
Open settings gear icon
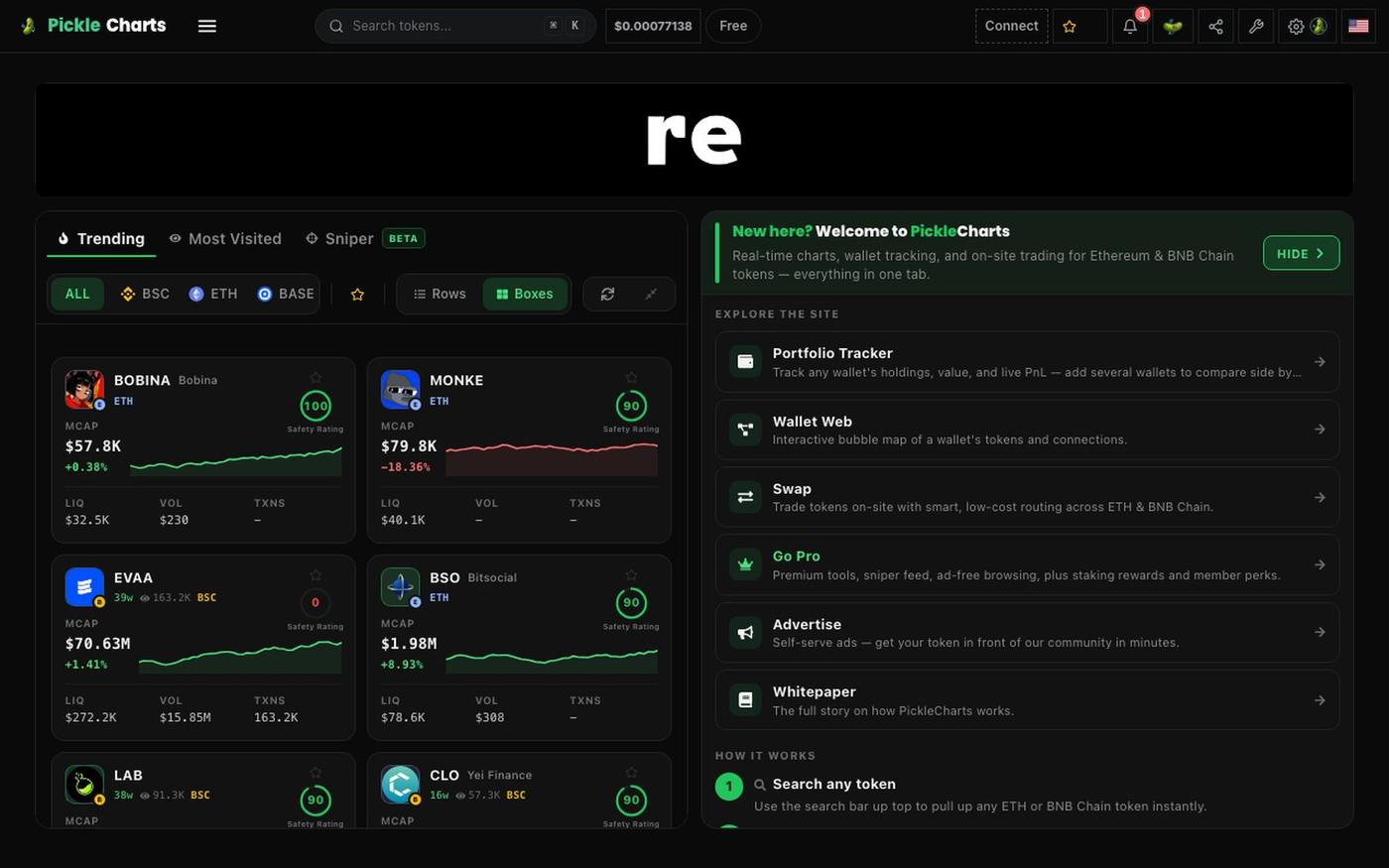coord(1296,26)
